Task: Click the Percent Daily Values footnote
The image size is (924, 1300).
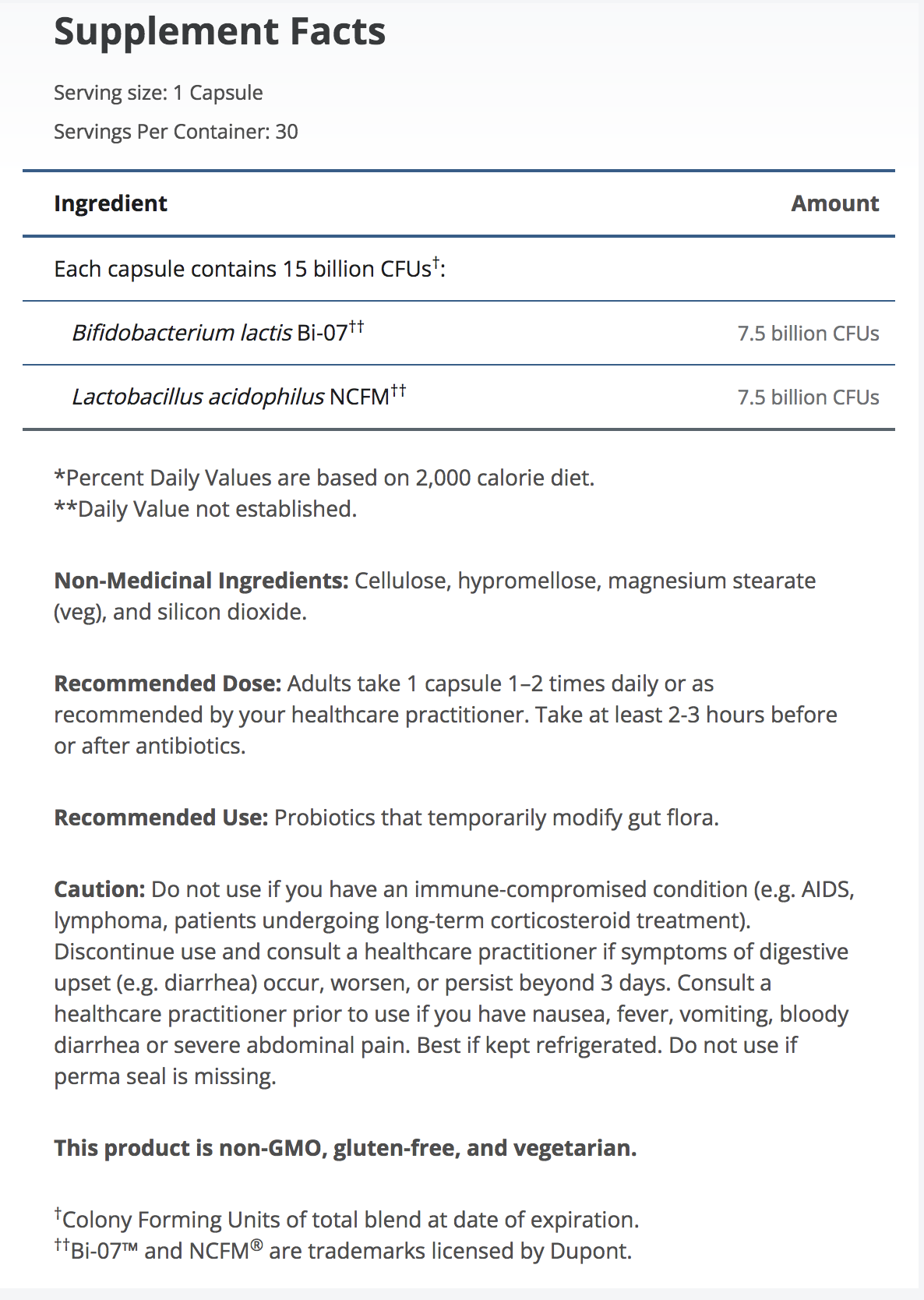Action: coord(324,478)
